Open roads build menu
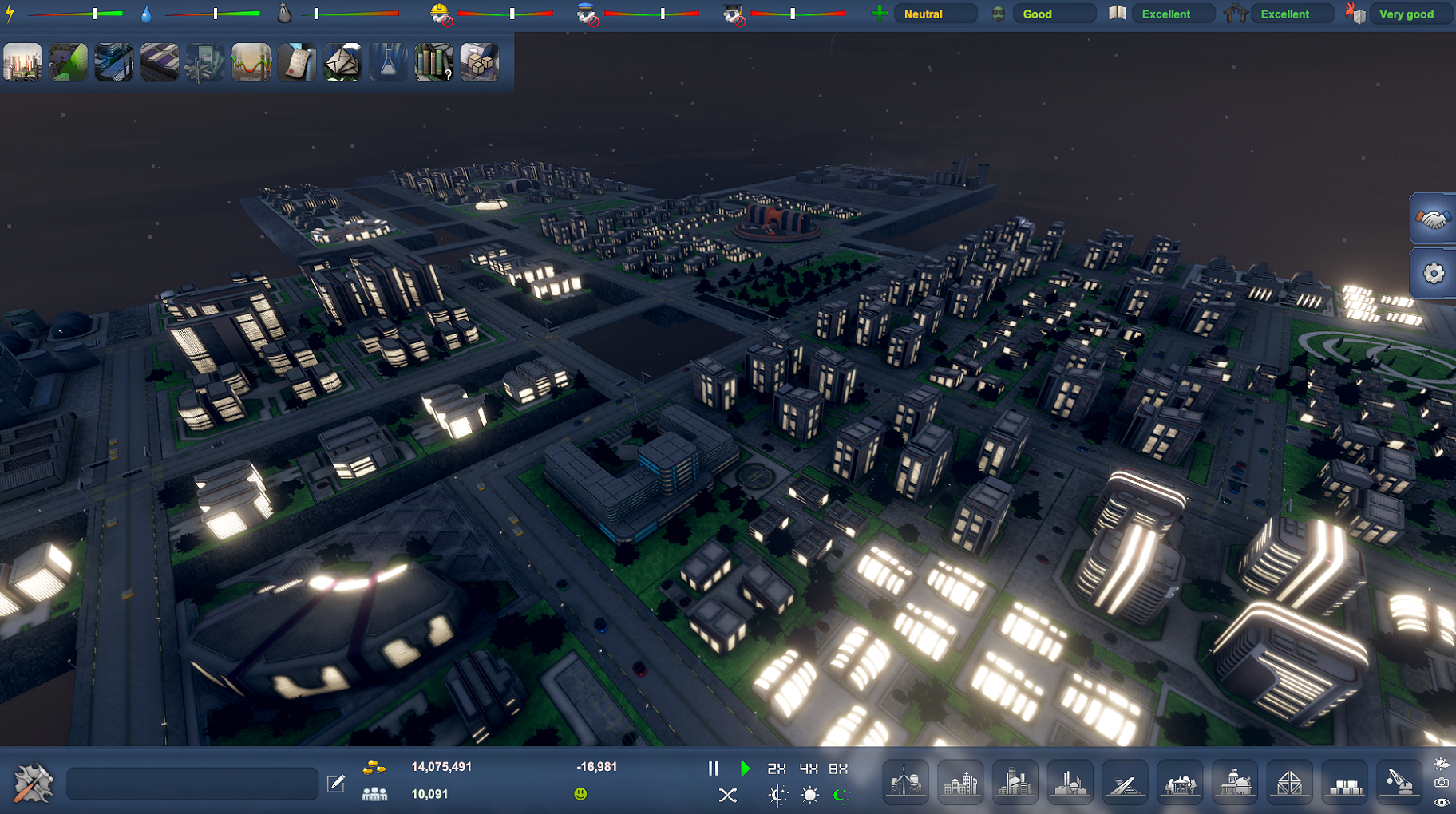This screenshot has height=814, width=1456. pyautogui.click(x=1126, y=782)
